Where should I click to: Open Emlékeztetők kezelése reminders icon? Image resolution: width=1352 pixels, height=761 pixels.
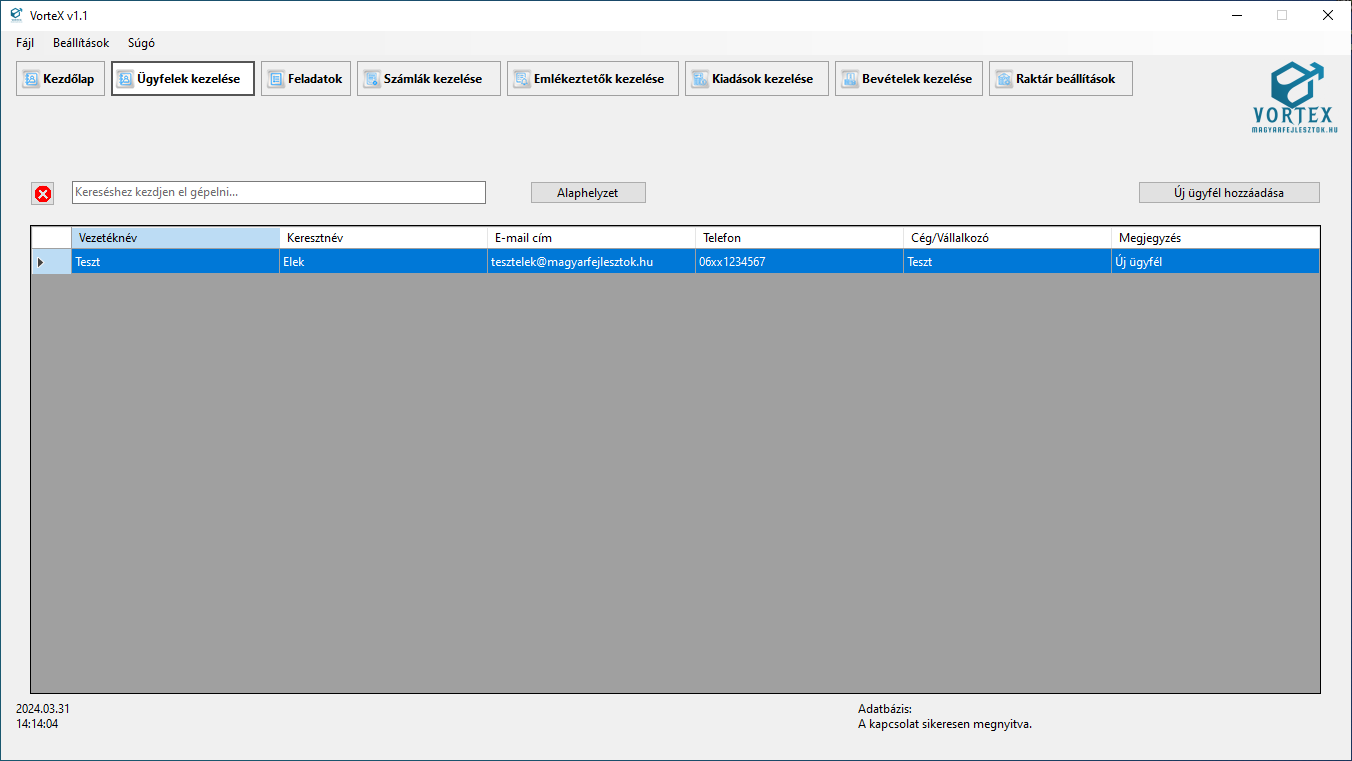click(x=522, y=79)
